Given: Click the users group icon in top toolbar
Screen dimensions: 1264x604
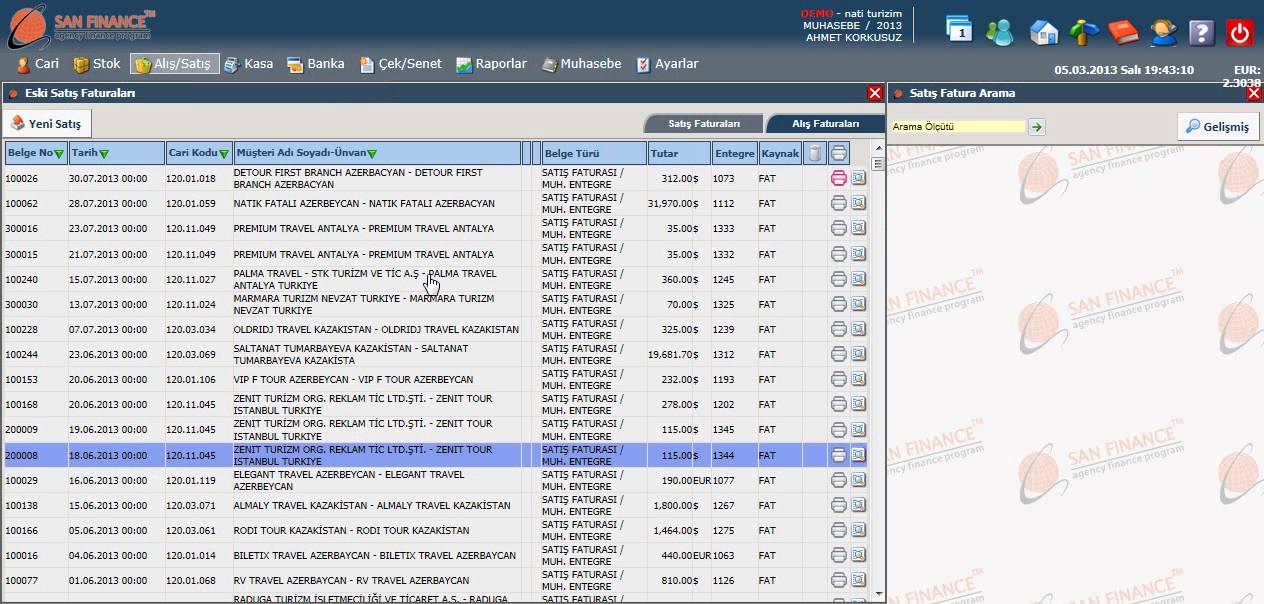Looking at the screenshot, I should click(999, 32).
